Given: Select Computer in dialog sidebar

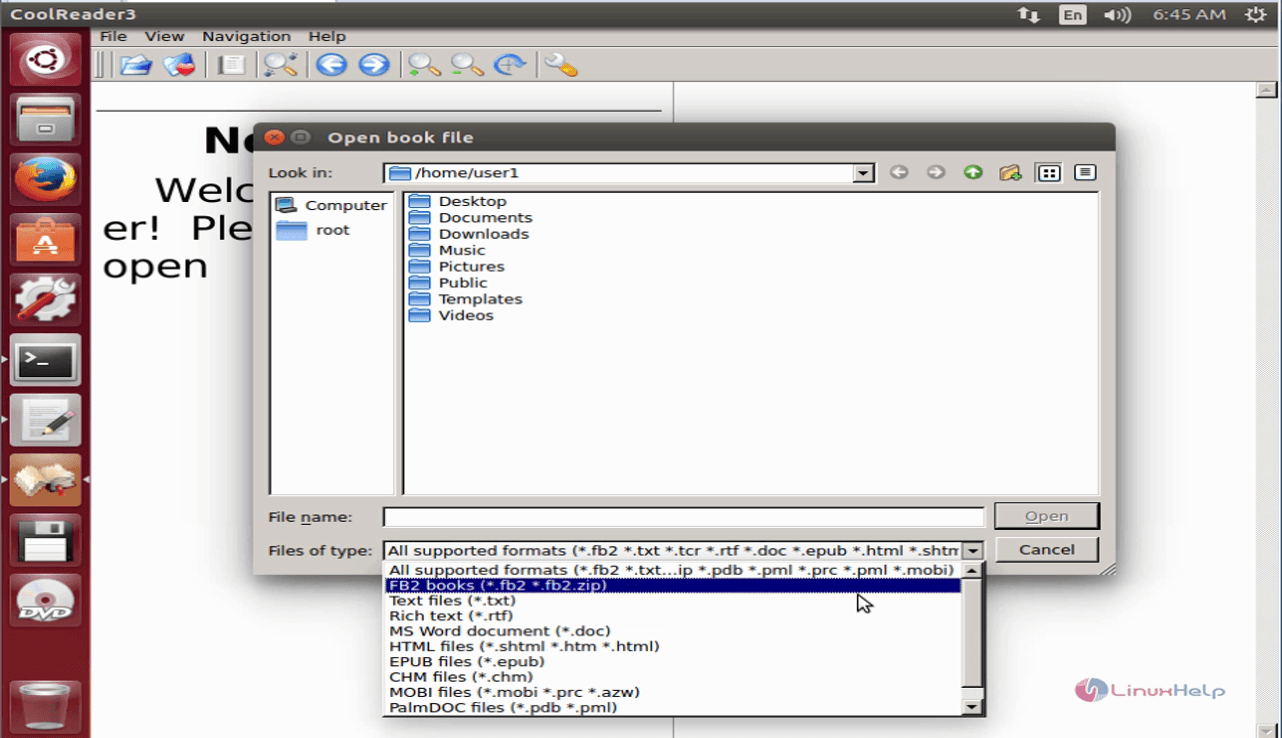Looking at the screenshot, I should point(332,205).
